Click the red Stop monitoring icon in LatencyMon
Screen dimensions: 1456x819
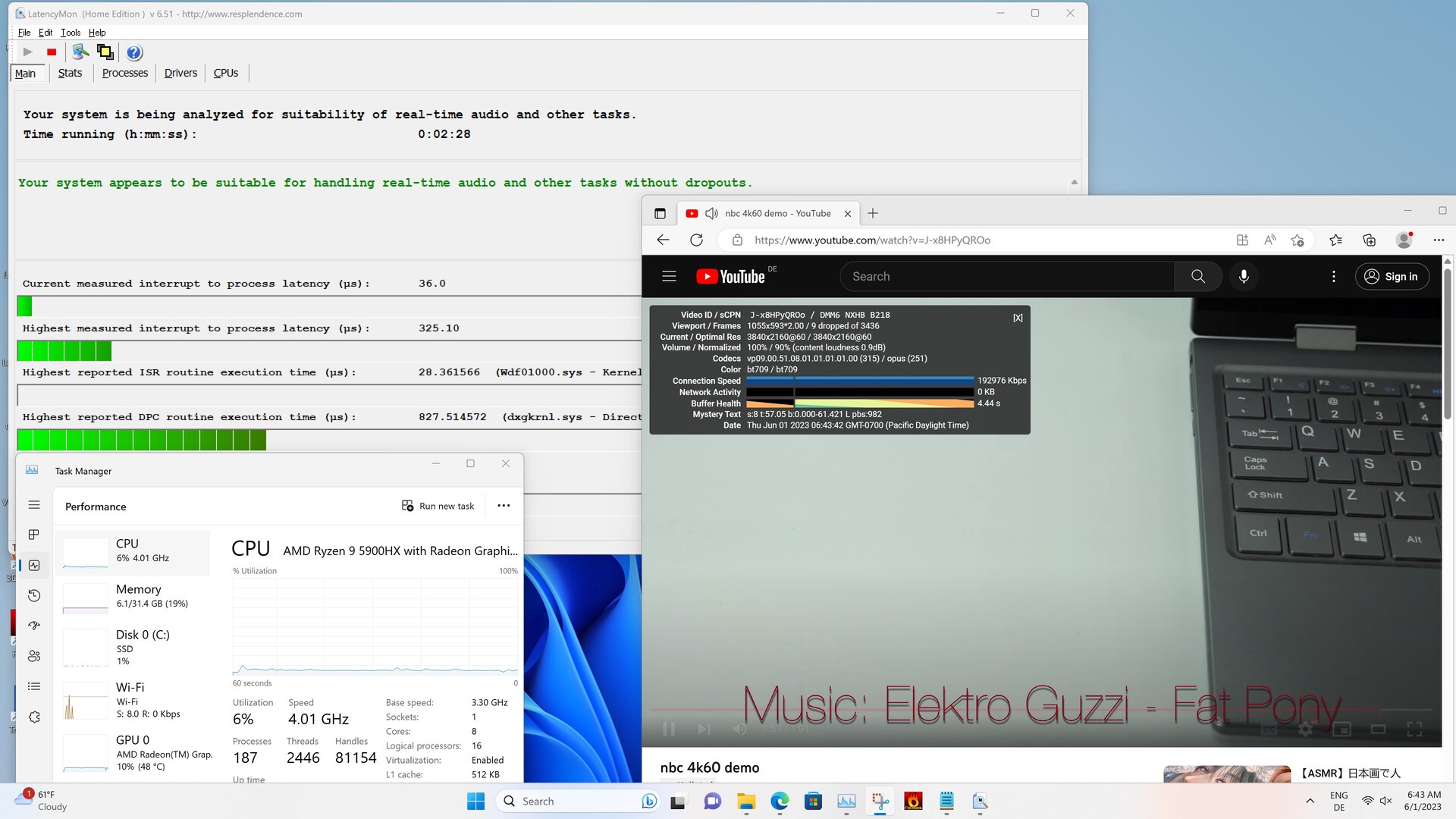point(52,52)
